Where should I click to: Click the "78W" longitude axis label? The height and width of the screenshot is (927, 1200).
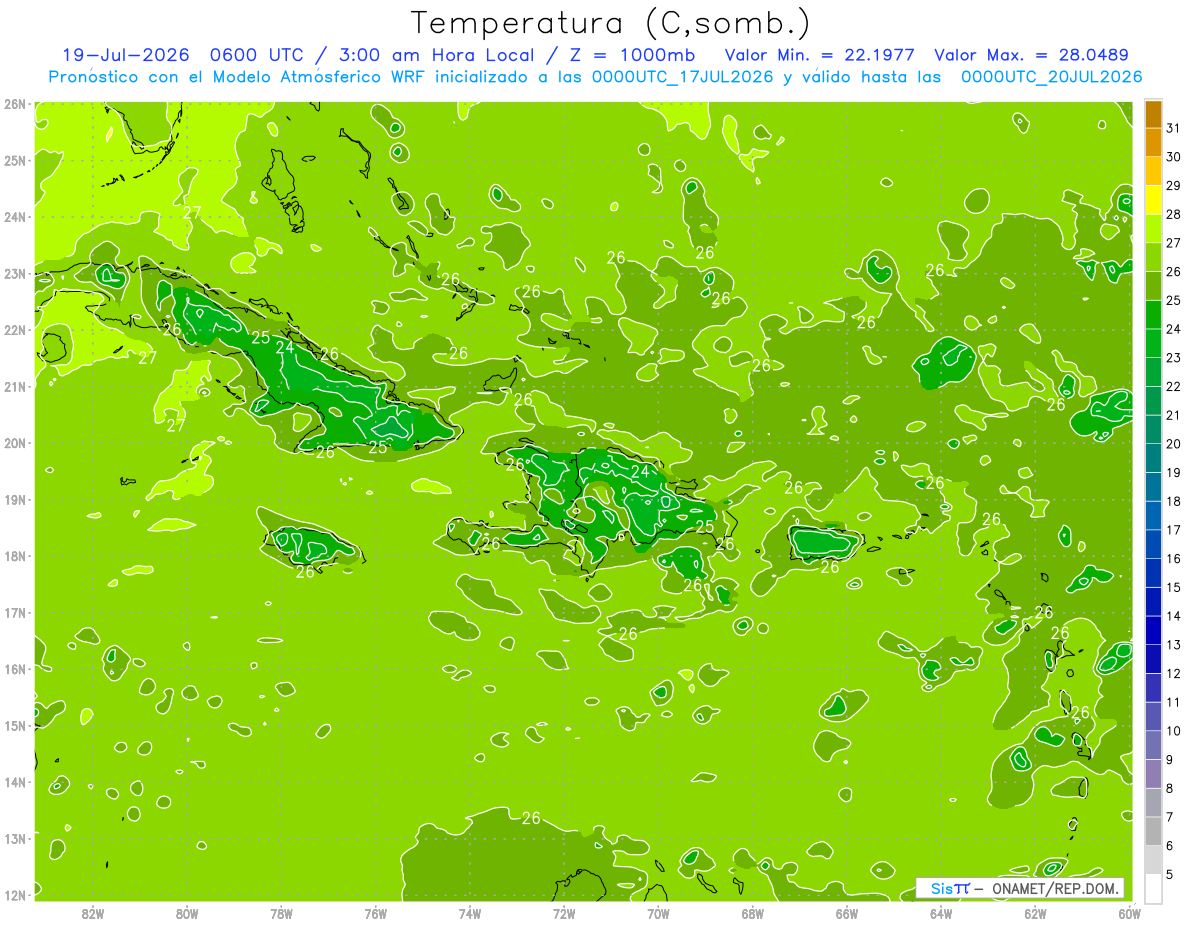point(281,914)
